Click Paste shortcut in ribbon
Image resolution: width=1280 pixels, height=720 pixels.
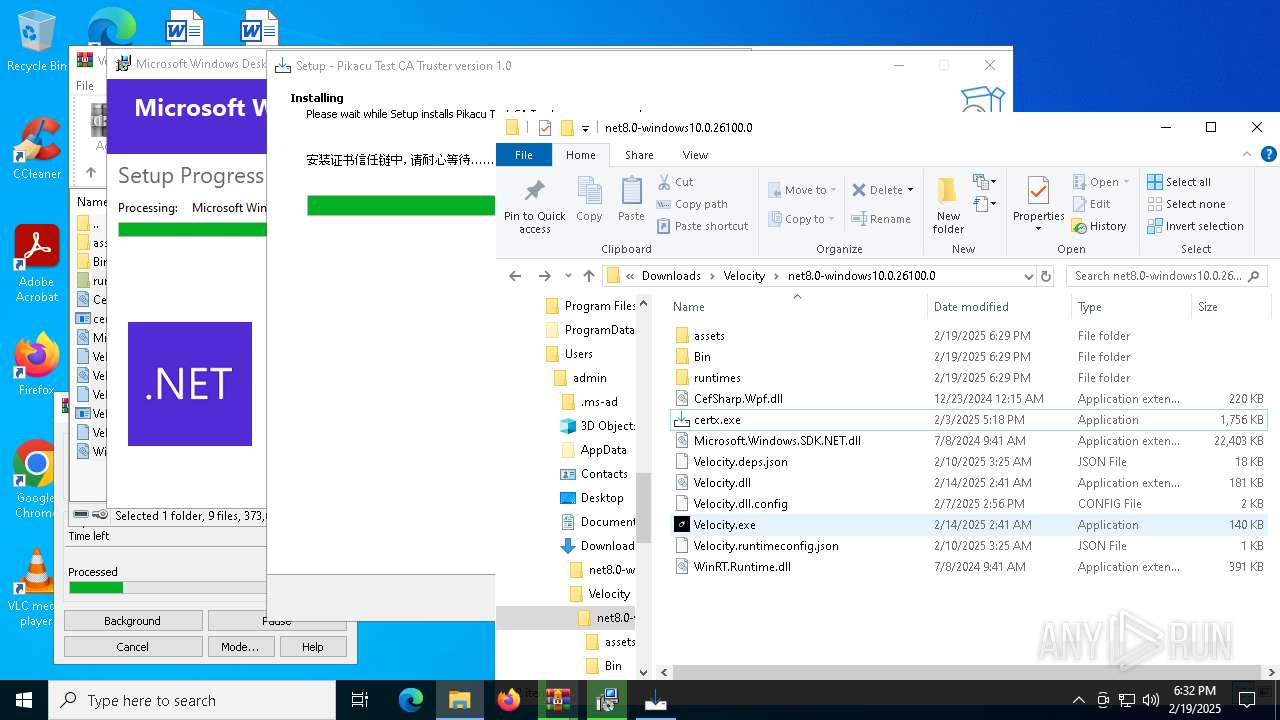tap(702, 226)
